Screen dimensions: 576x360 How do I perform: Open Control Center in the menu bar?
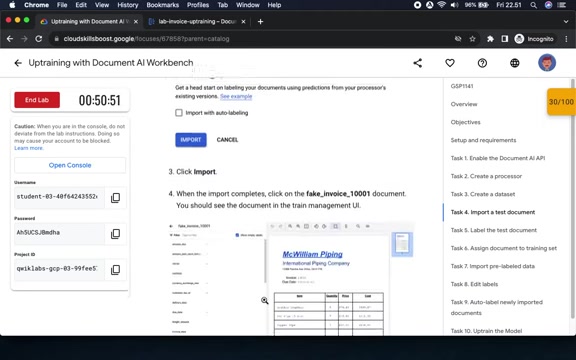point(561,5)
